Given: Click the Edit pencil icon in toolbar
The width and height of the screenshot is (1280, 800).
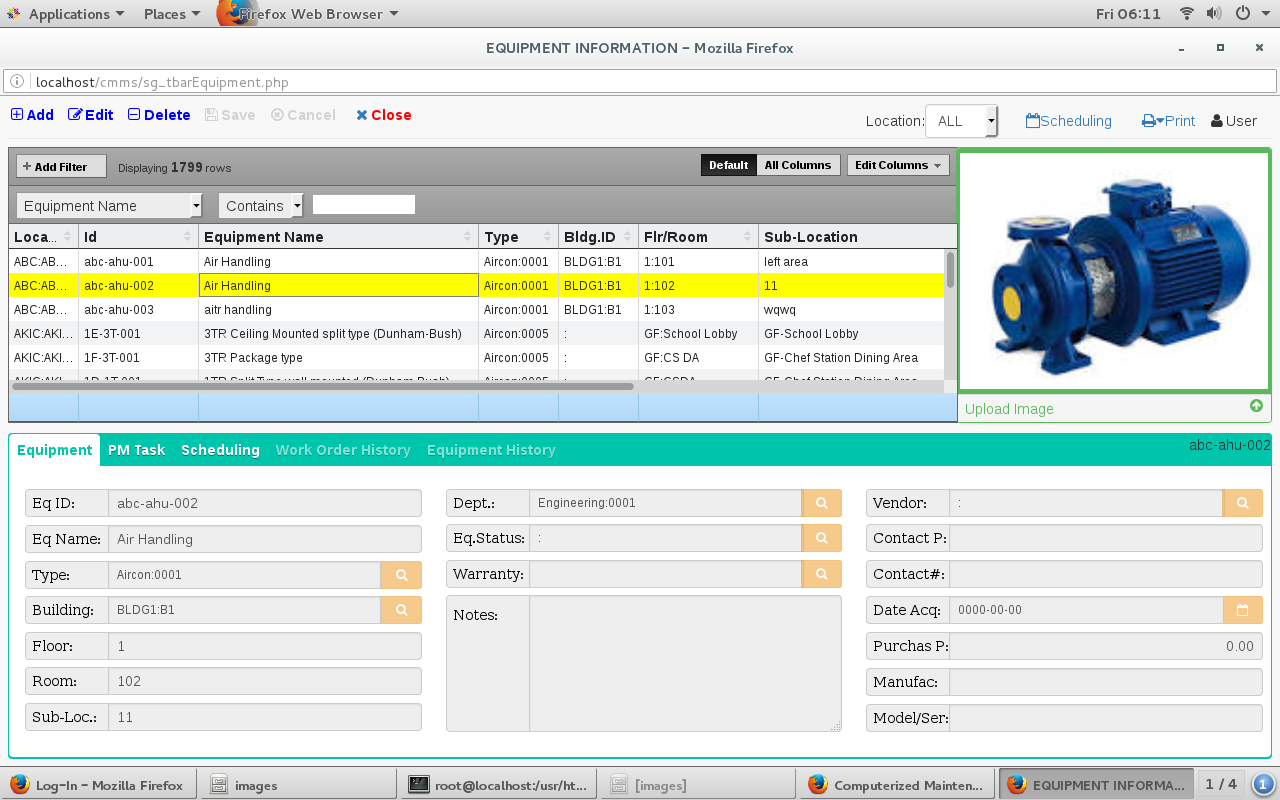Looking at the screenshot, I should coord(75,115).
